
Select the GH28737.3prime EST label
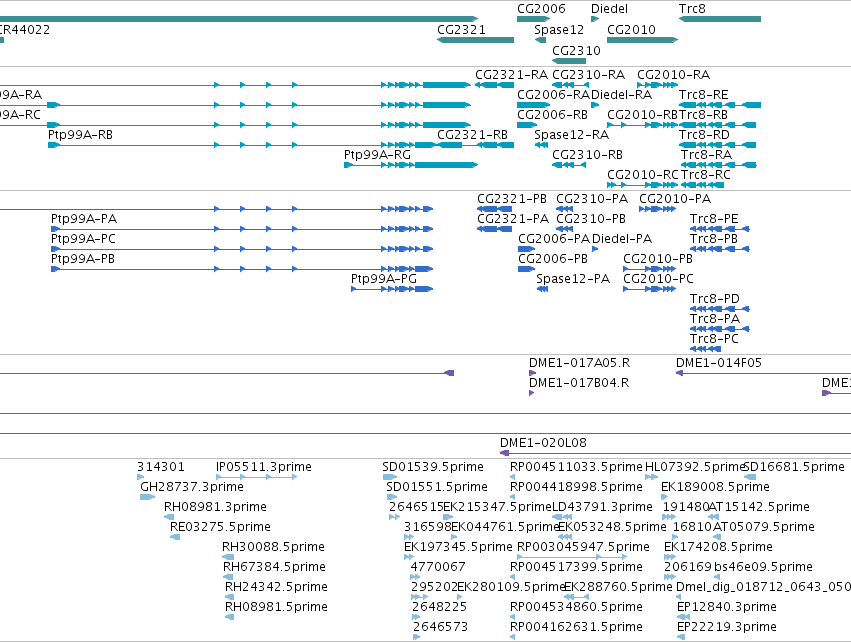click(x=192, y=487)
